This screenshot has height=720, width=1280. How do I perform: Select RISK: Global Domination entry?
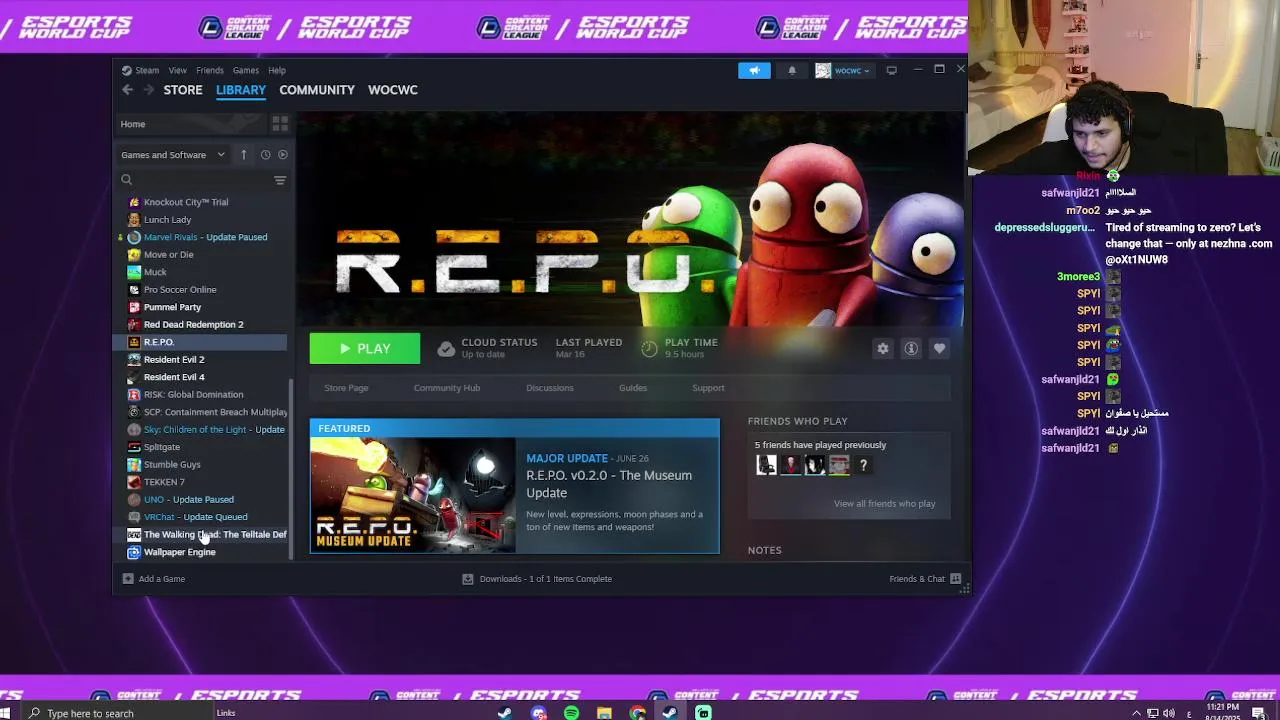194,394
